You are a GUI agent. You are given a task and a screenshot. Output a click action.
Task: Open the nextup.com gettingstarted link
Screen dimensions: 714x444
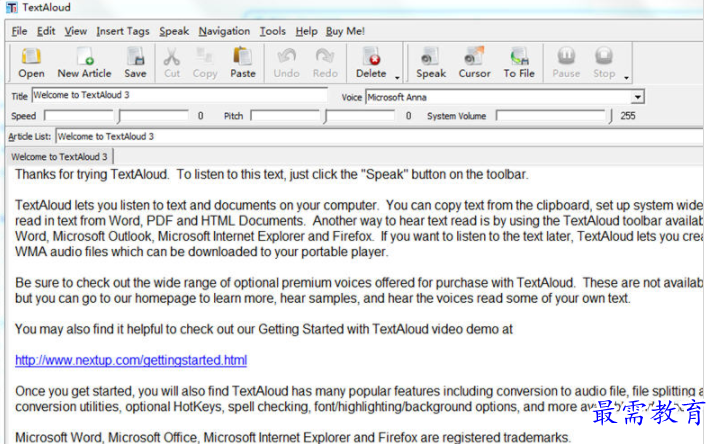[130, 360]
